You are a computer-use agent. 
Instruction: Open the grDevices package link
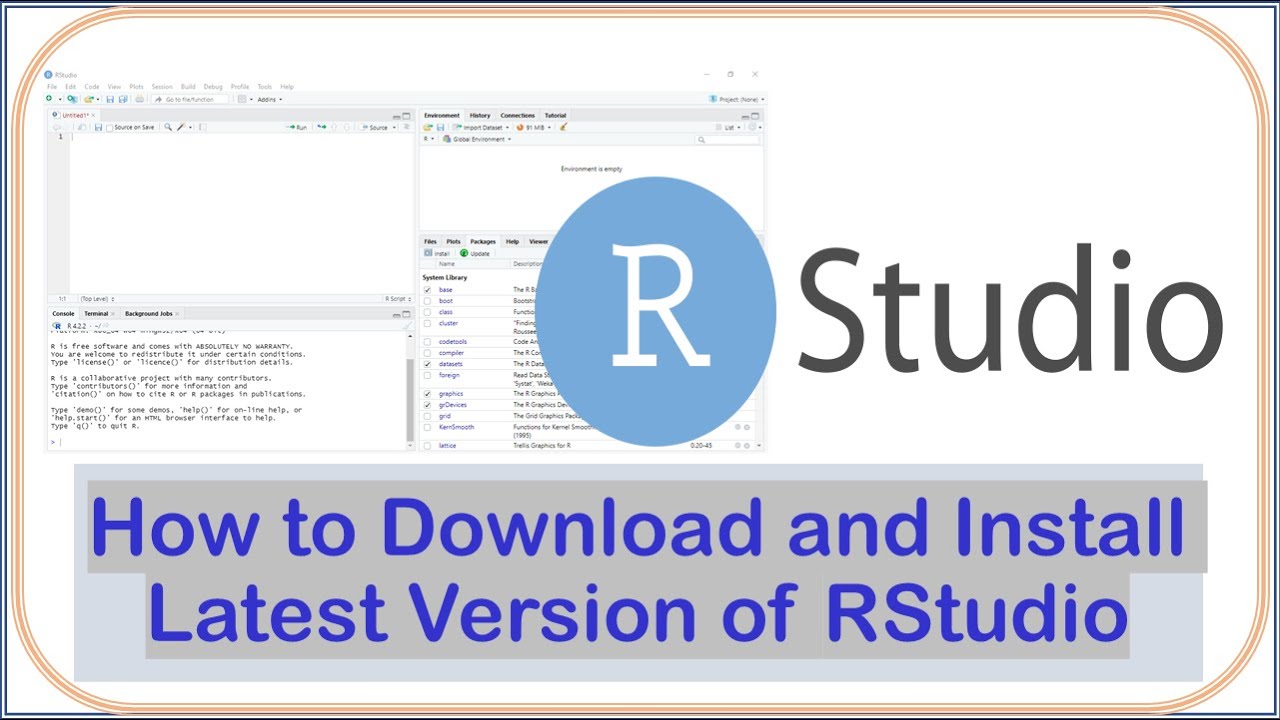pyautogui.click(x=452, y=405)
